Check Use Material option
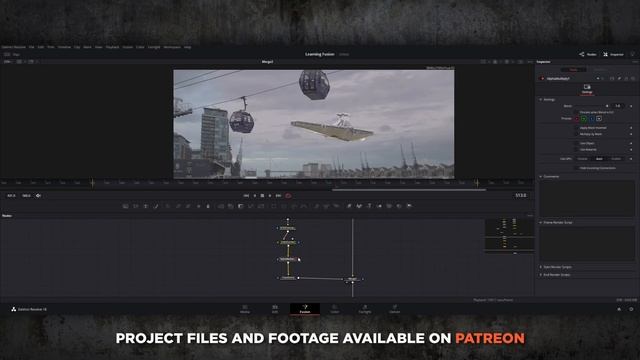Viewport: 640px width, 360px height. pos(576,149)
